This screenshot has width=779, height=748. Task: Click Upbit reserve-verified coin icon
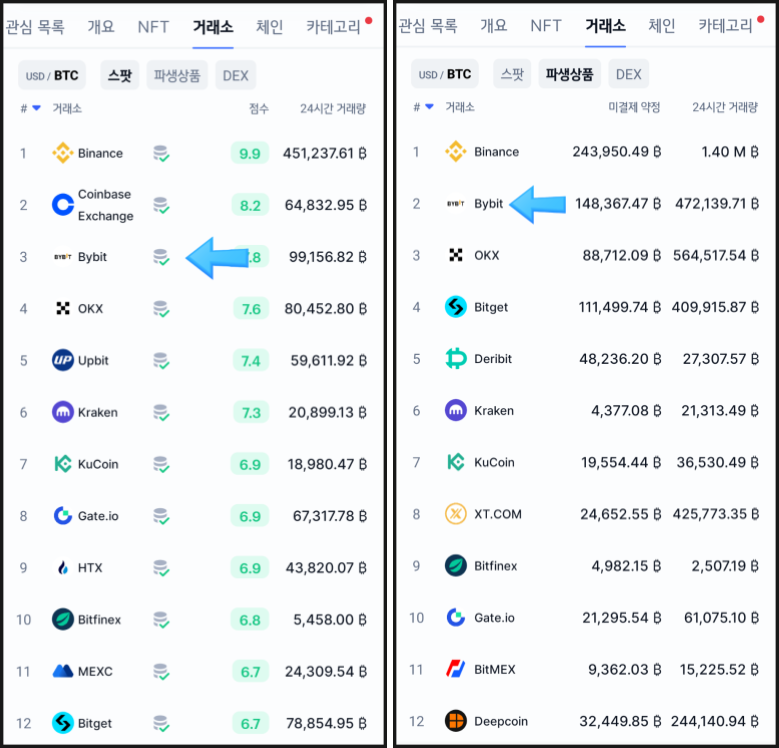161,360
